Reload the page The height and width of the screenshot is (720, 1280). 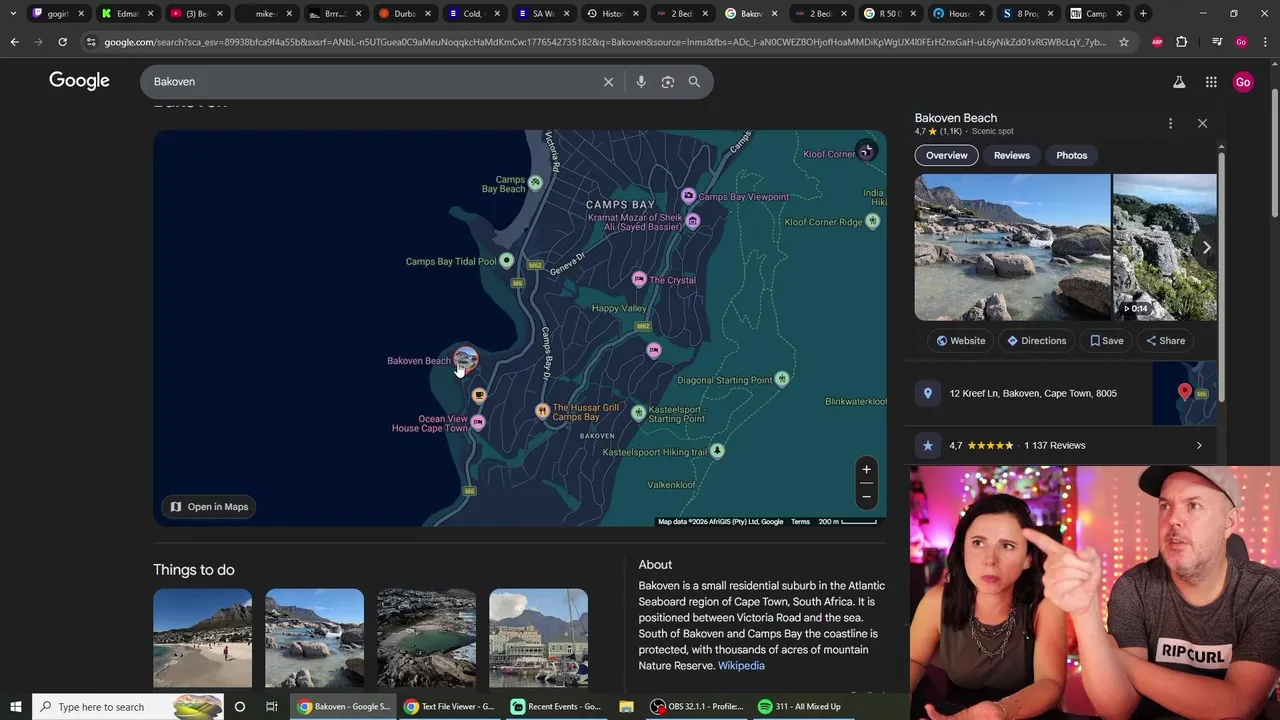[x=62, y=42]
